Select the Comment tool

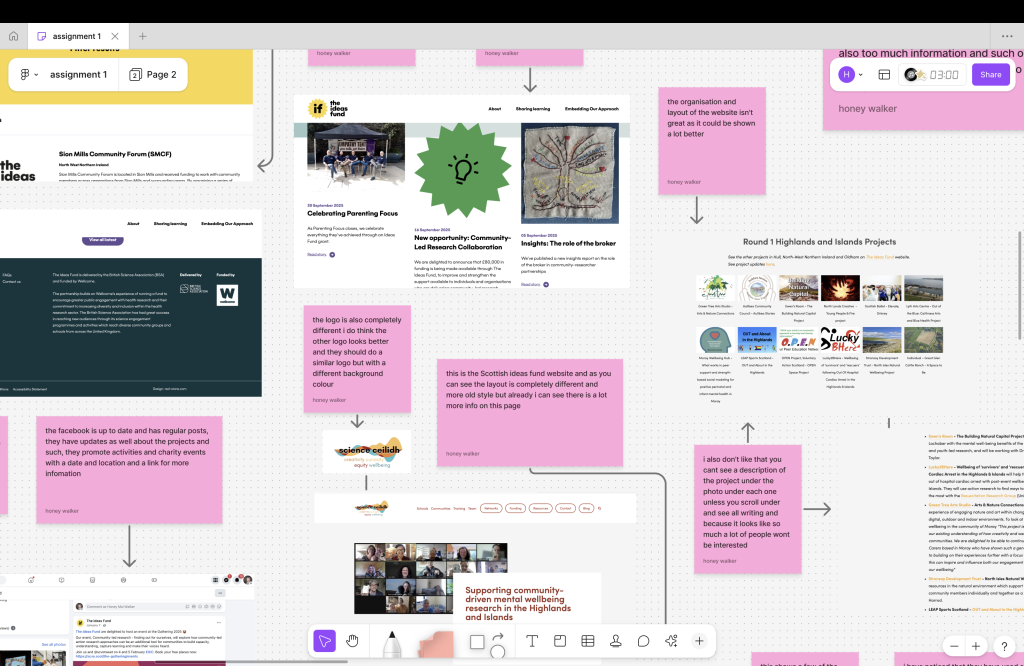tap(644, 641)
